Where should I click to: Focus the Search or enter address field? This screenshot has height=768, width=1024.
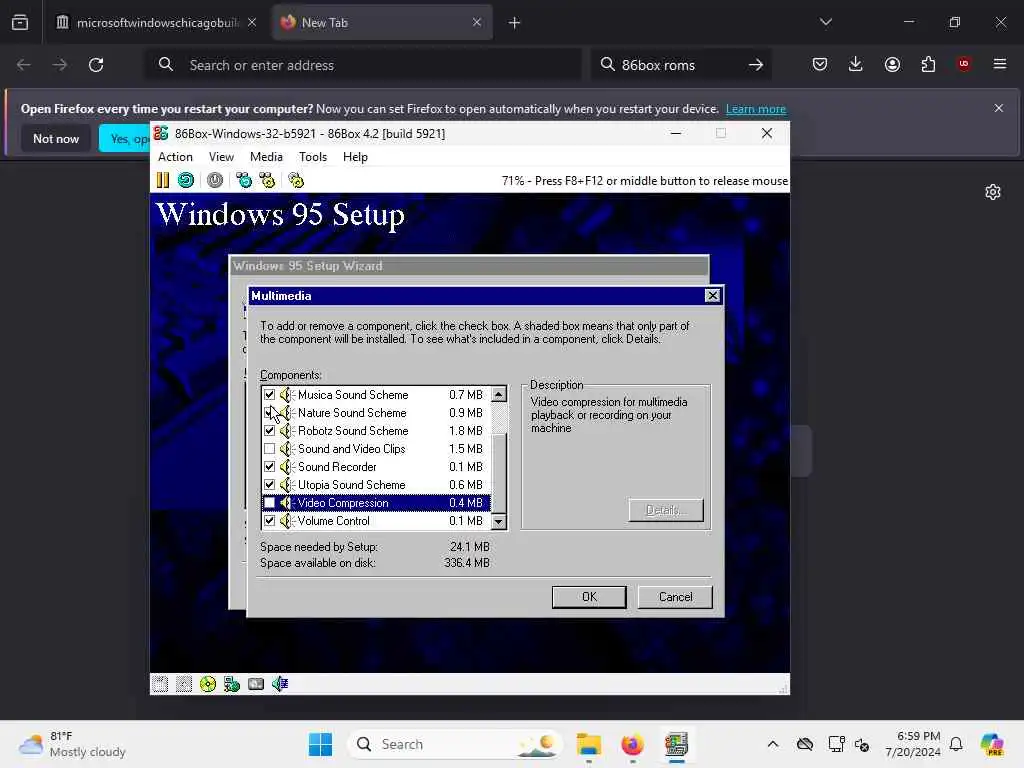click(364, 65)
